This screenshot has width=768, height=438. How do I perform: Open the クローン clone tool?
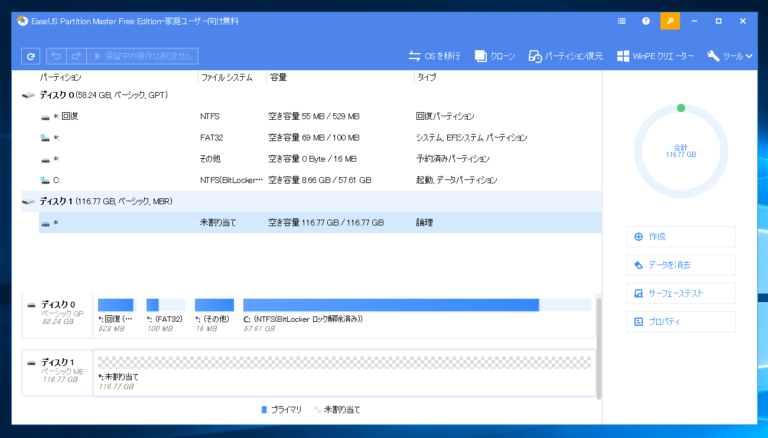click(495, 56)
